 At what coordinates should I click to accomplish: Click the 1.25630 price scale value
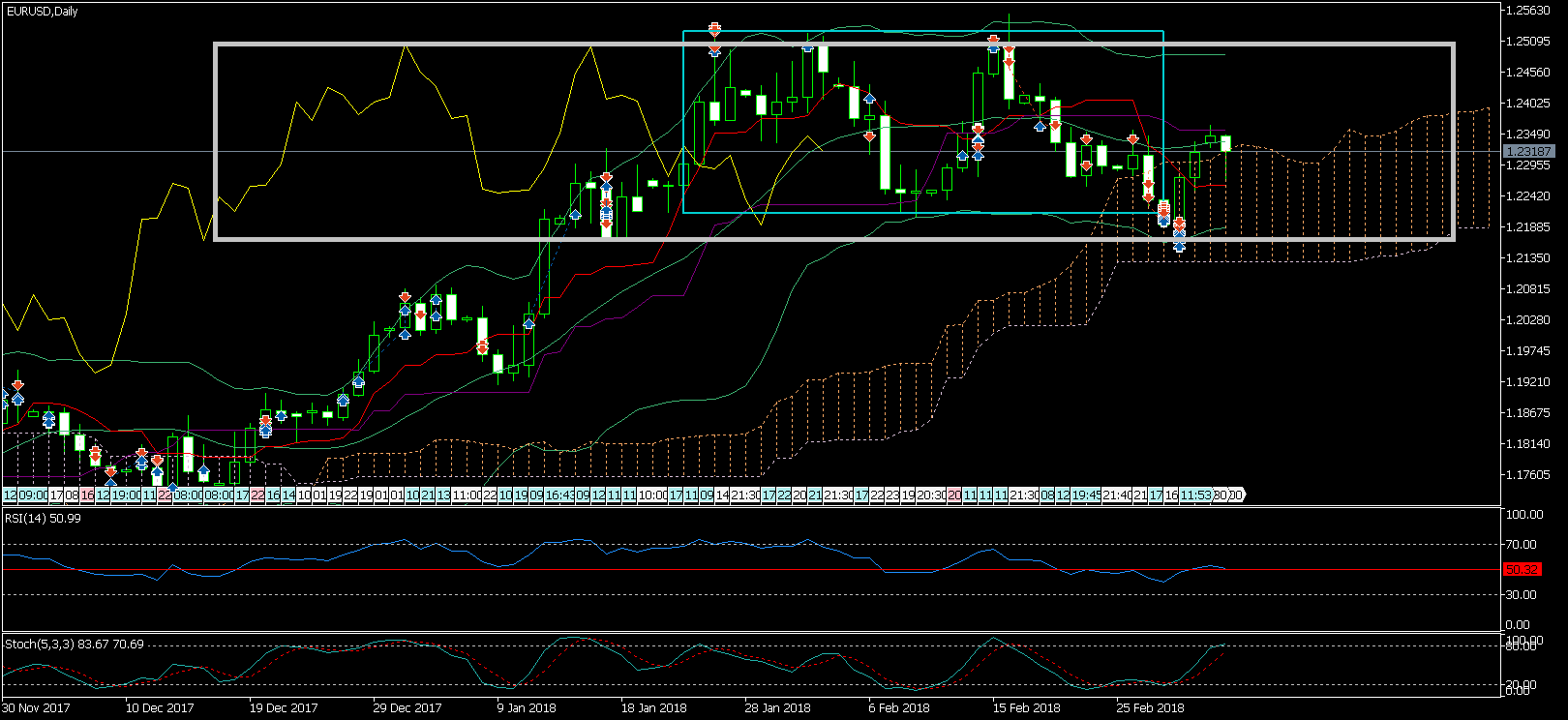point(1529,11)
